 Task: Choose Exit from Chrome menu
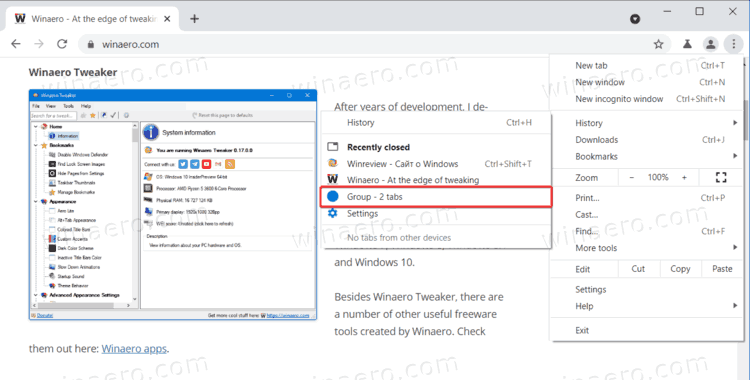647,330
